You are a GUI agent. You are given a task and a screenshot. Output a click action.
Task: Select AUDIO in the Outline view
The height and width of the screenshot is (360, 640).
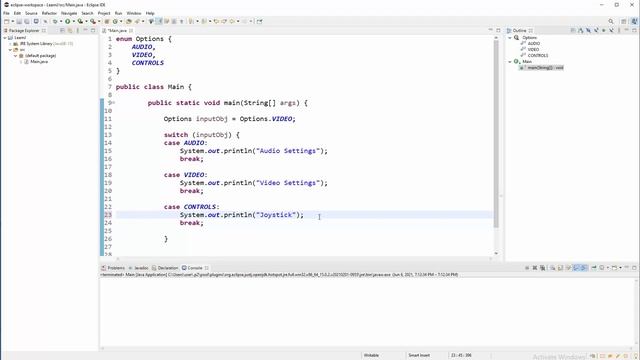coord(533,43)
